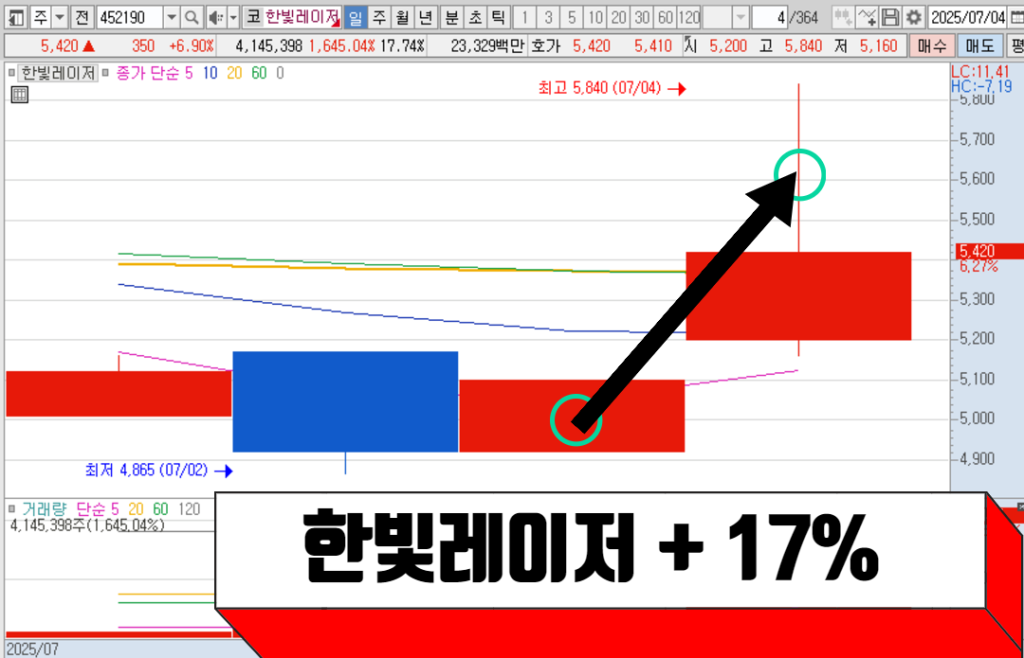This screenshot has width=1024, height=658.
Task: Click the HC:-7.19 indicator text
Action: click(980, 85)
